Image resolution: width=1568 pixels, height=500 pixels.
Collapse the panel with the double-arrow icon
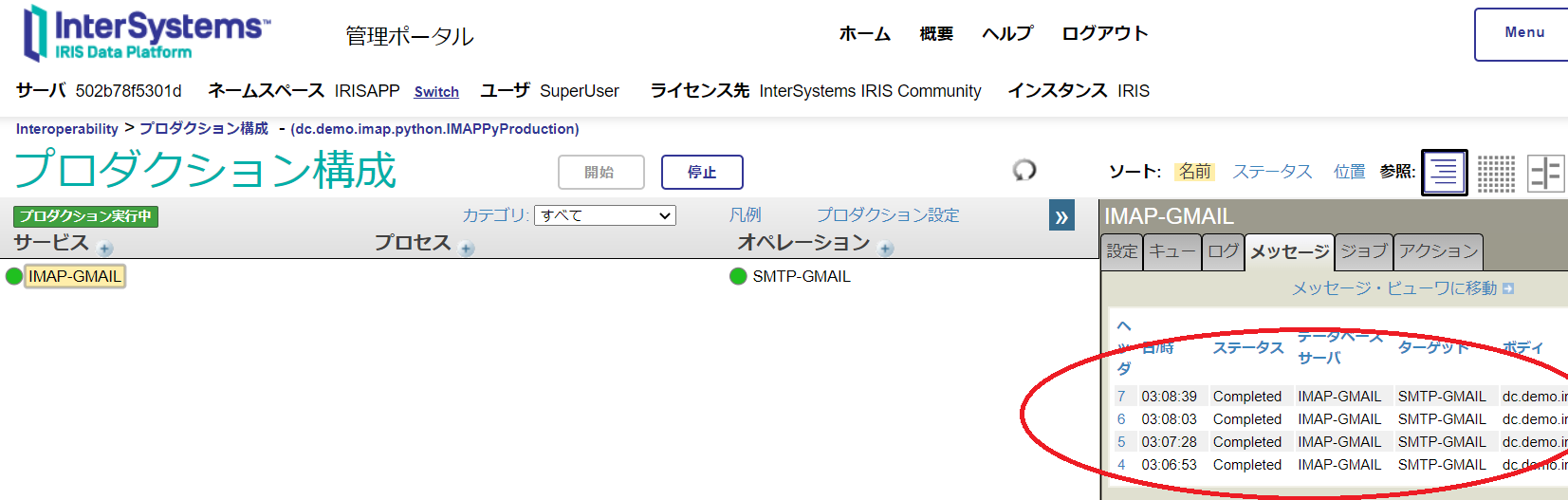click(x=1061, y=216)
